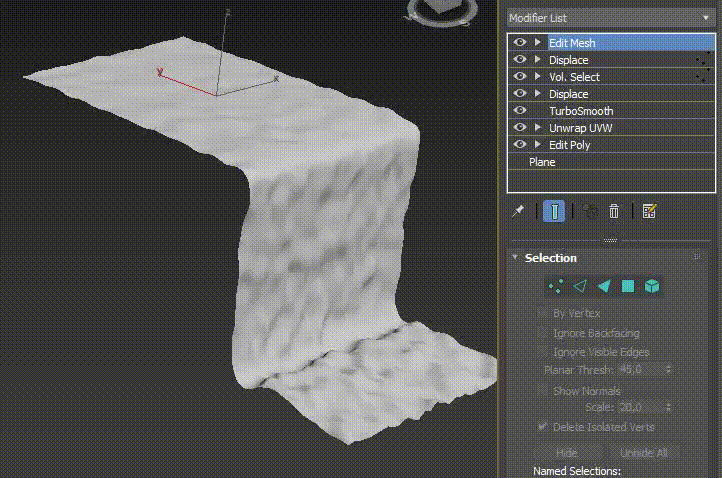Open Configure Modifier Sets icon
Screen dimensions: 722x478
pos(649,211)
